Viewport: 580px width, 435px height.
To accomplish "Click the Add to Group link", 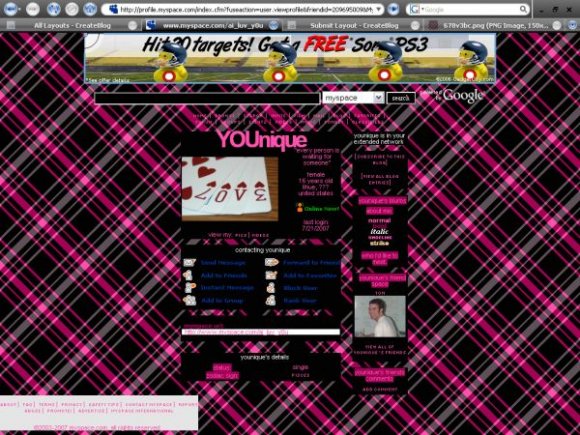I will click(222, 301).
